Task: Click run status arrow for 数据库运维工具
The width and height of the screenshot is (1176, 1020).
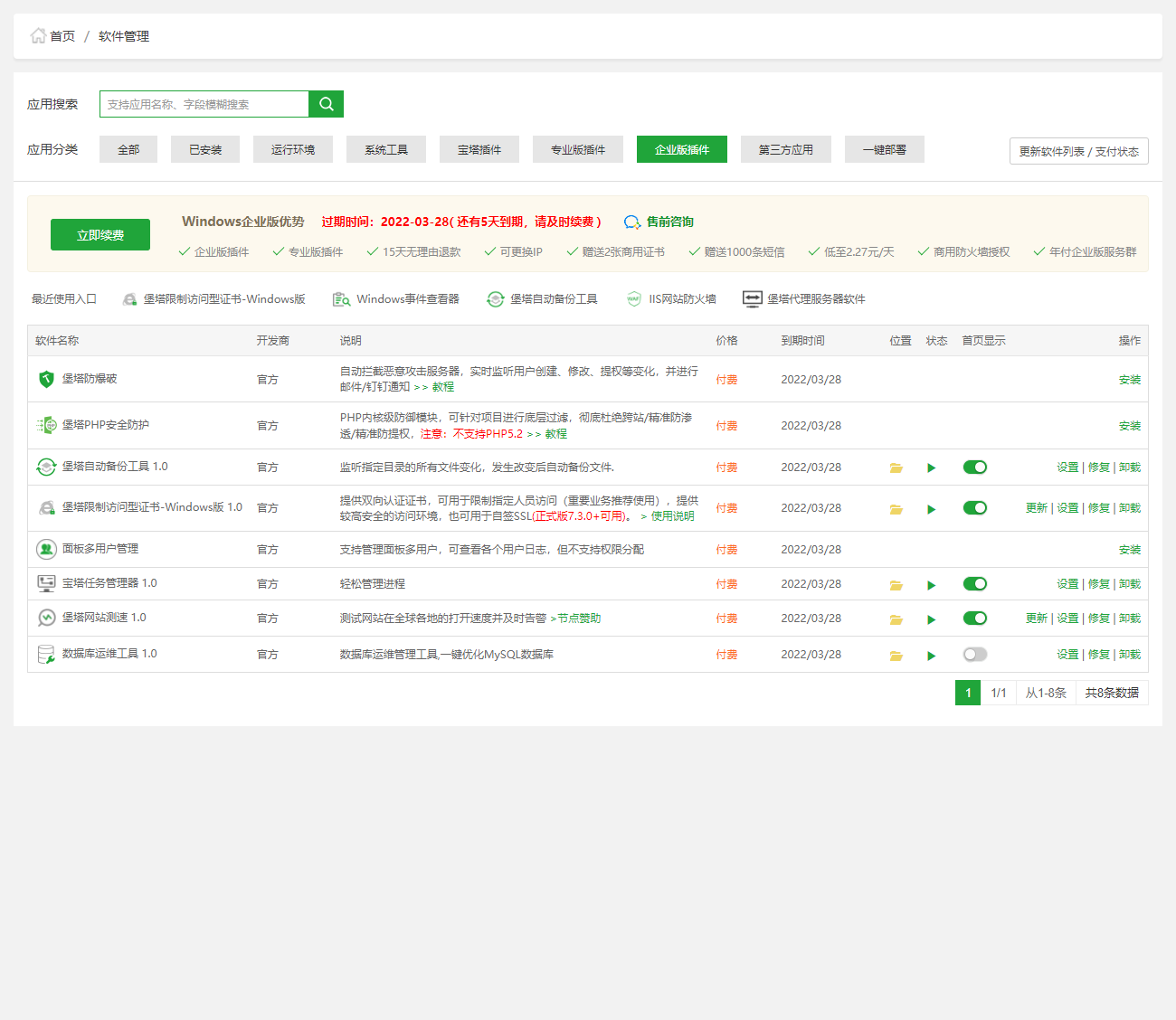Action: [932, 656]
